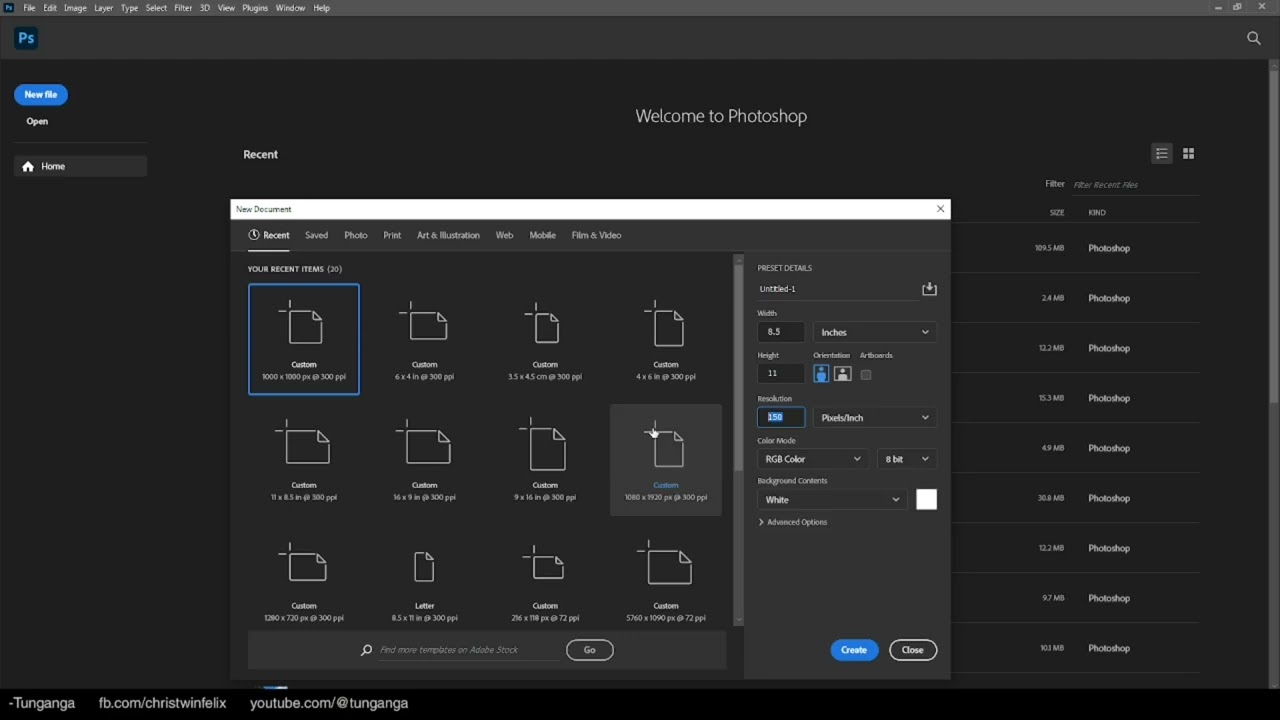Select 6 x 4 in Custom preset
The image size is (1280, 720).
(424, 340)
